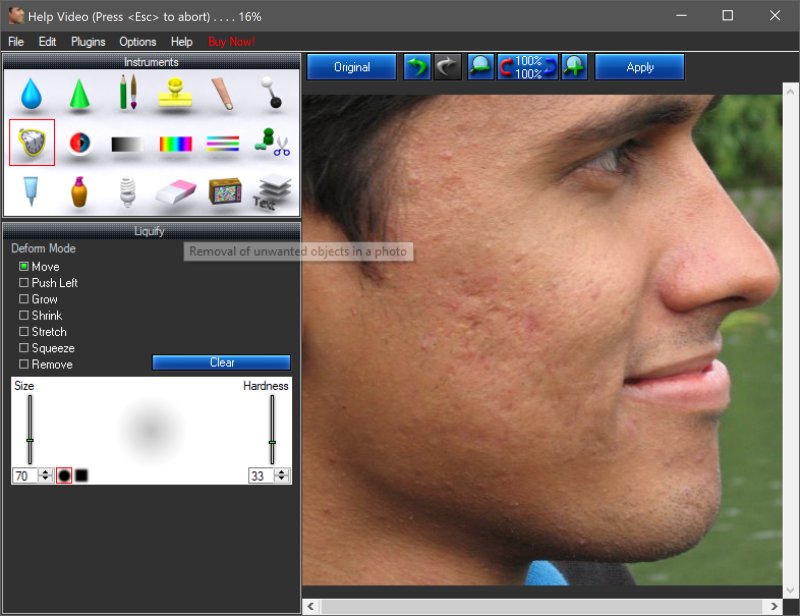Image resolution: width=800 pixels, height=616 pixels.
Task: Choose the blue cream tube tool
Action: pos(31,191)
